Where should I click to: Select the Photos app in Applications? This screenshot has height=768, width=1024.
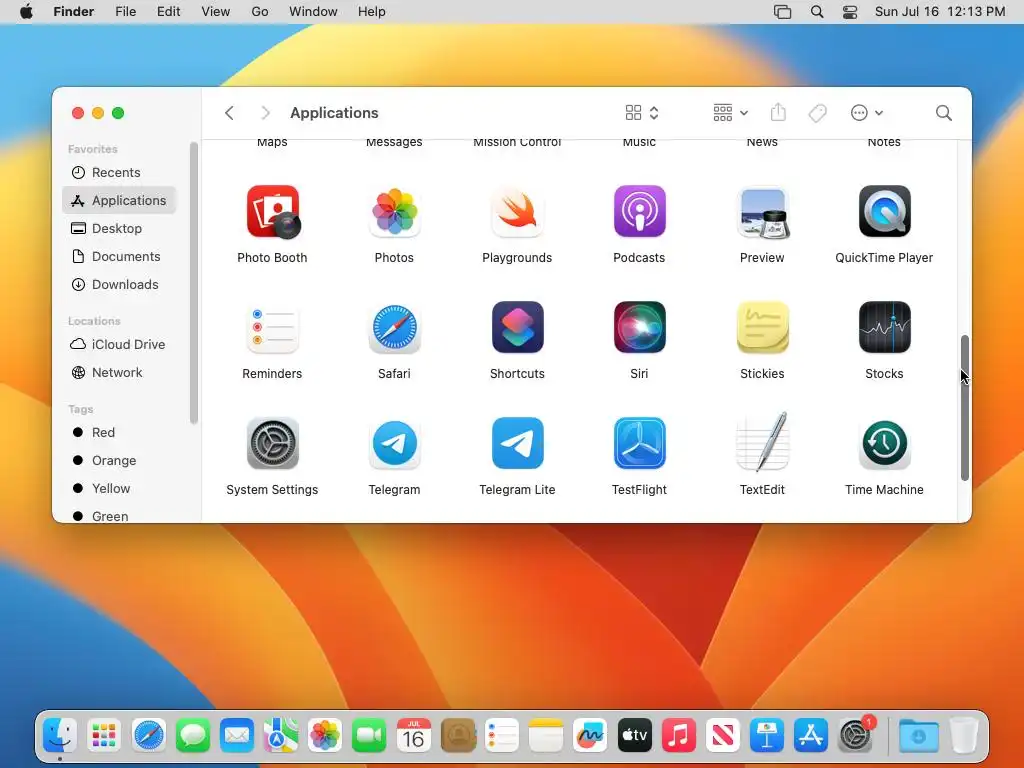pos(394,212)
